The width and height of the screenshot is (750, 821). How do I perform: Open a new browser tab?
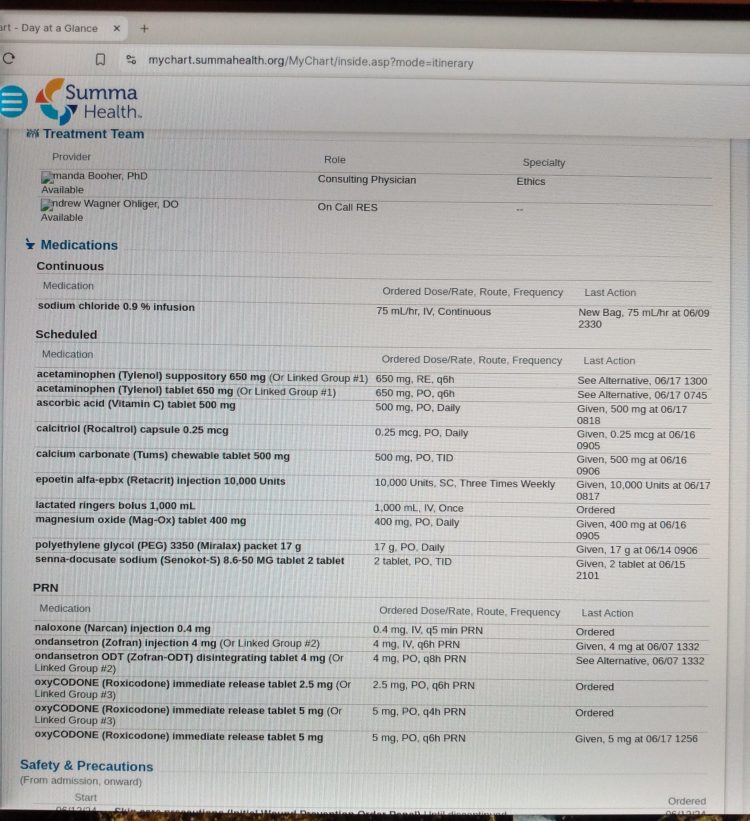[144, 28]
